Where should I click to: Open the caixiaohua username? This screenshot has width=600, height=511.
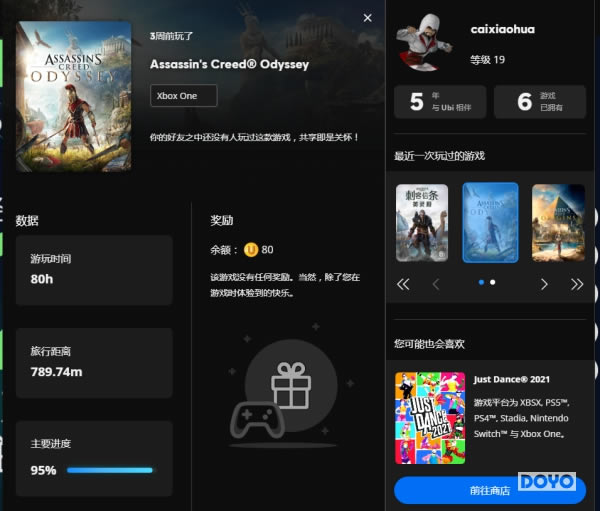[x=502, y=29]
